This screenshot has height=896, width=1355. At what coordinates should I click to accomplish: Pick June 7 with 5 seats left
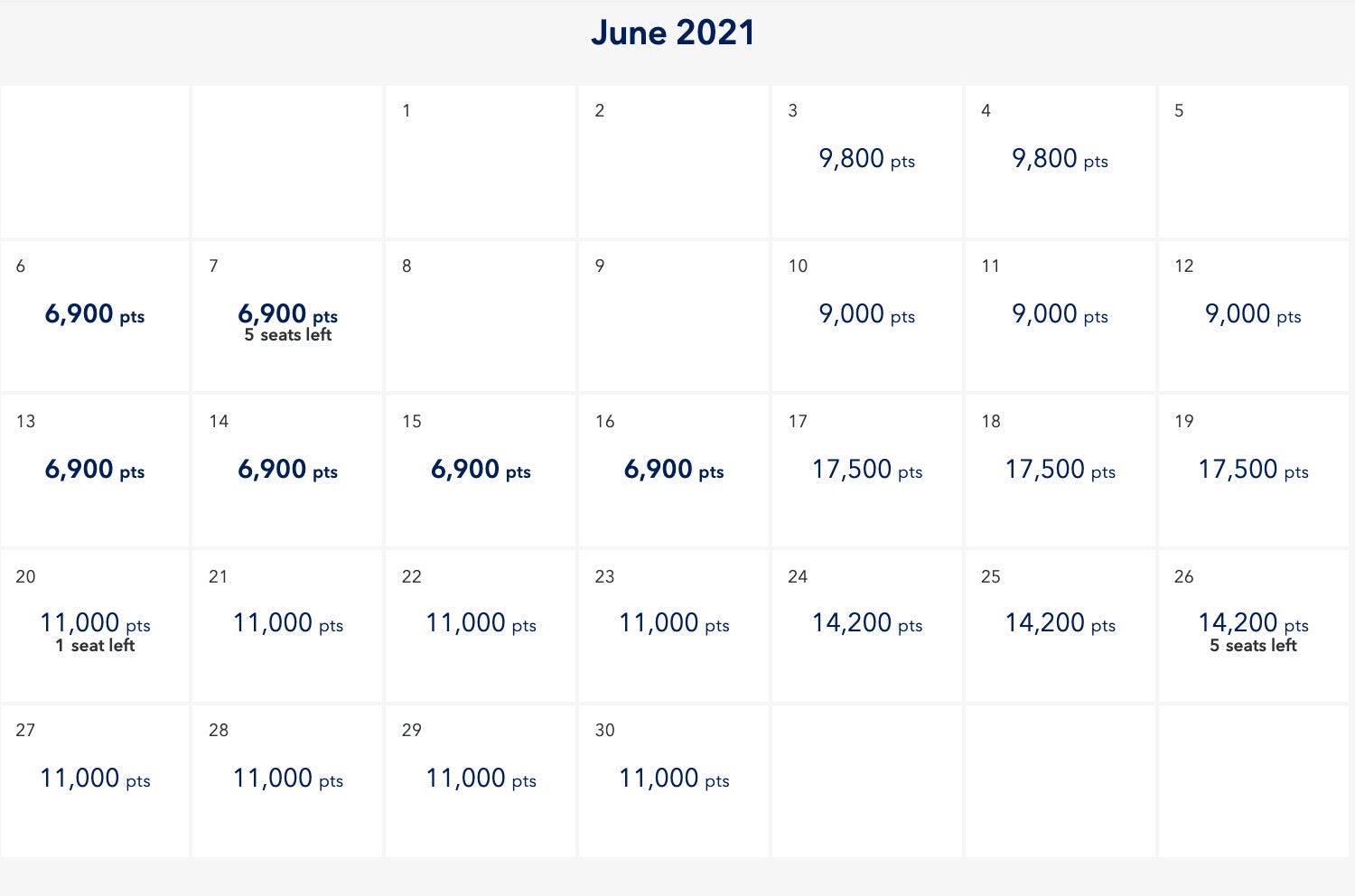tap(286, 316)
